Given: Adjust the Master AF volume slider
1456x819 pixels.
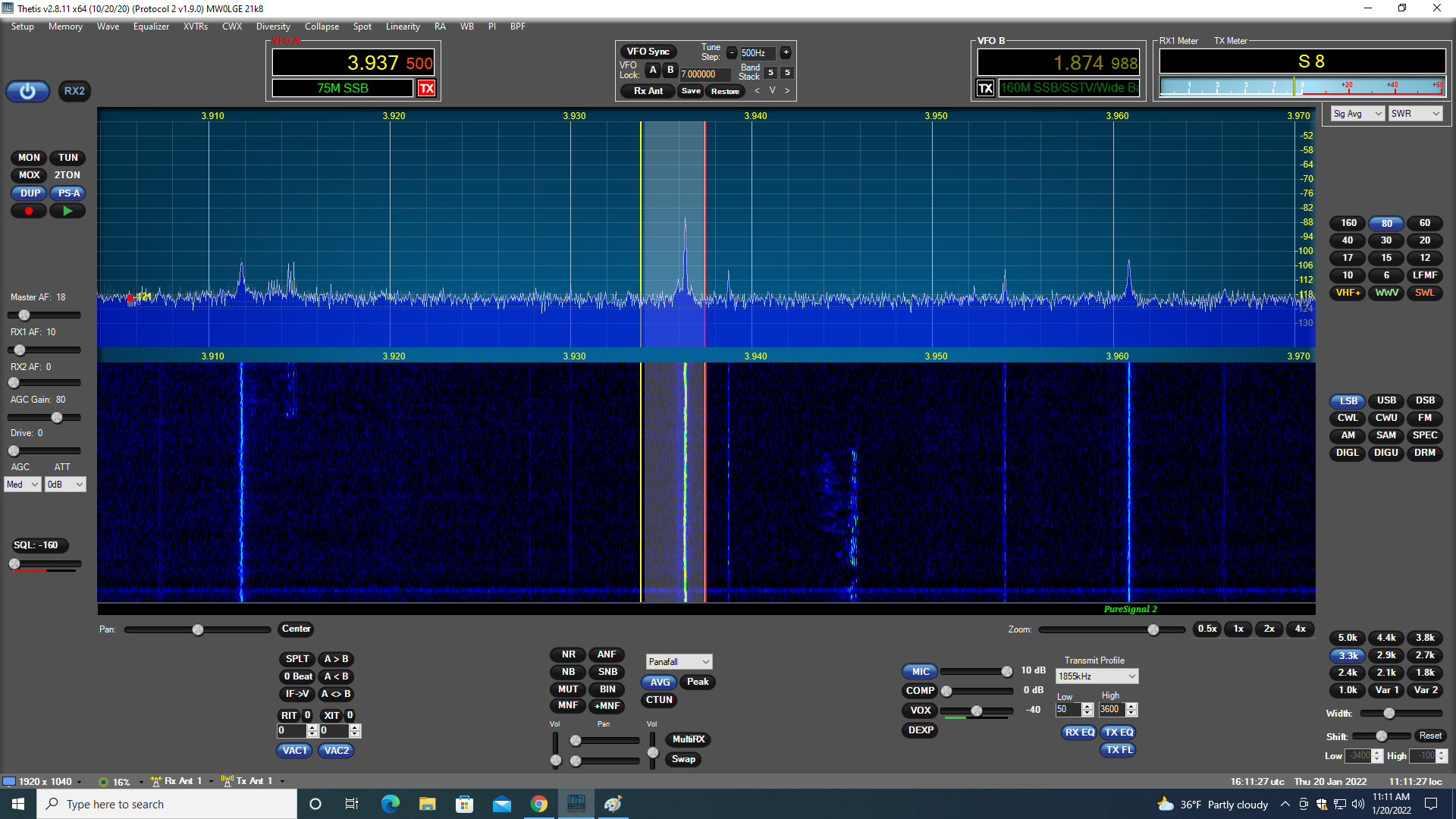Looking at the screenshot, I should click(44, 315).
